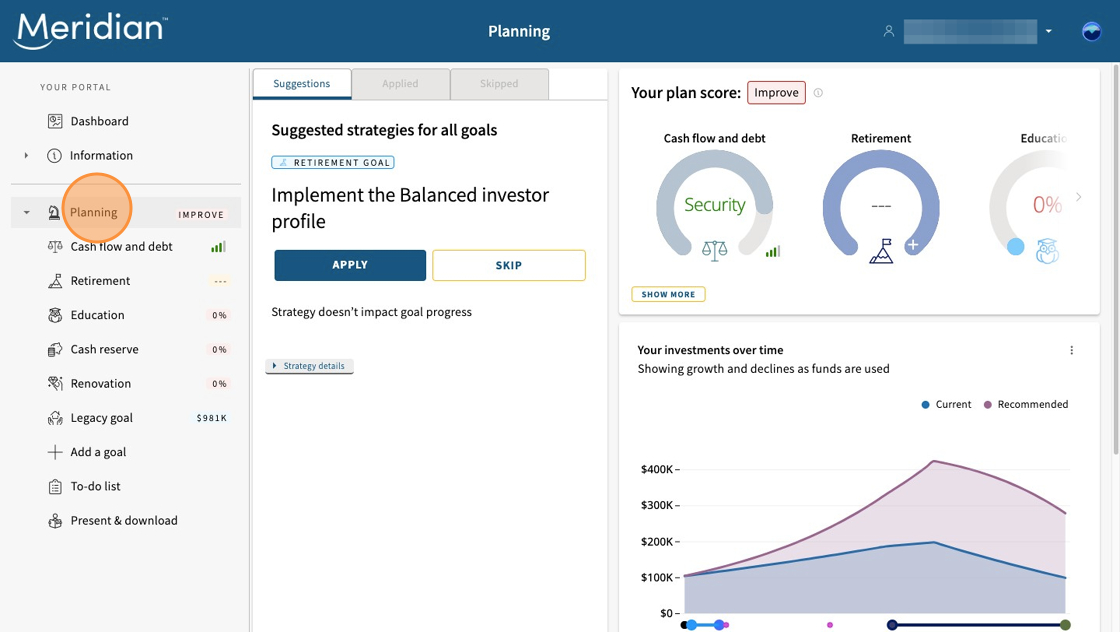The width and height of the screenshot is (1120, 632).
Task: Click the scales icon under Security gauge
Action: [x=714, y=250]
